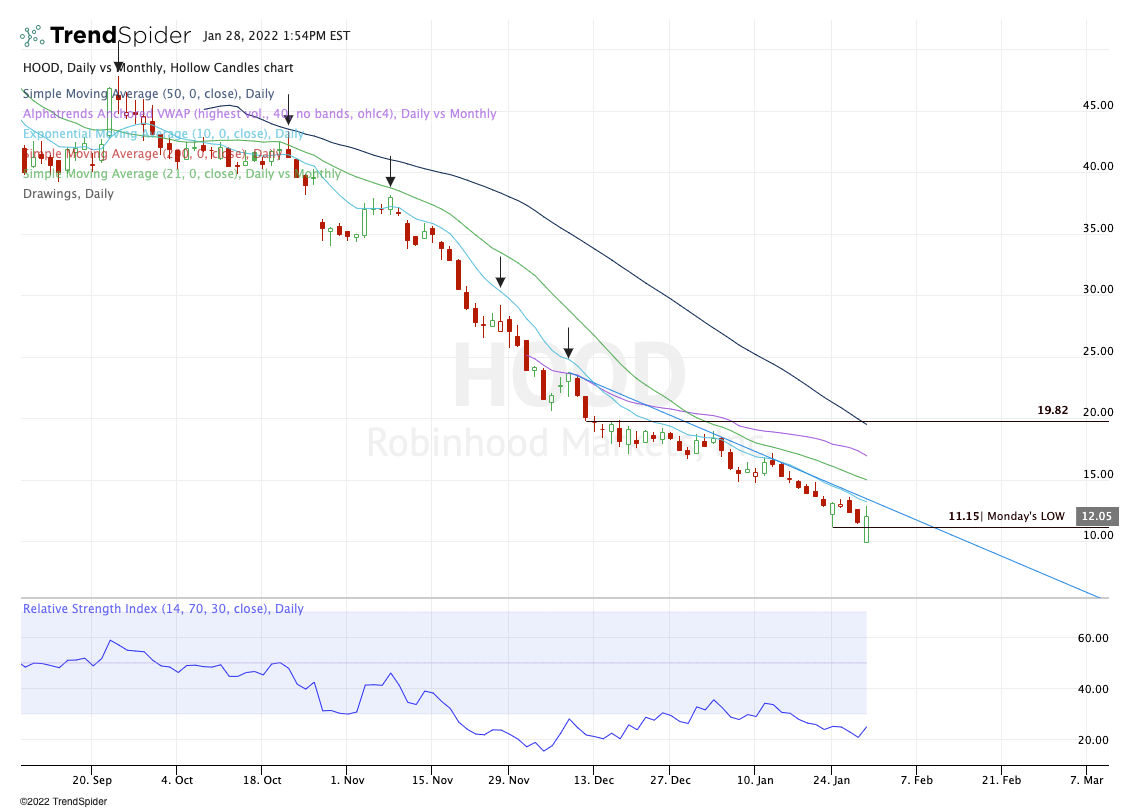Click the 11.15 Monday's LOW annotation
Viewport: 1139px width, 811px height.
[x=1006, y=516]
